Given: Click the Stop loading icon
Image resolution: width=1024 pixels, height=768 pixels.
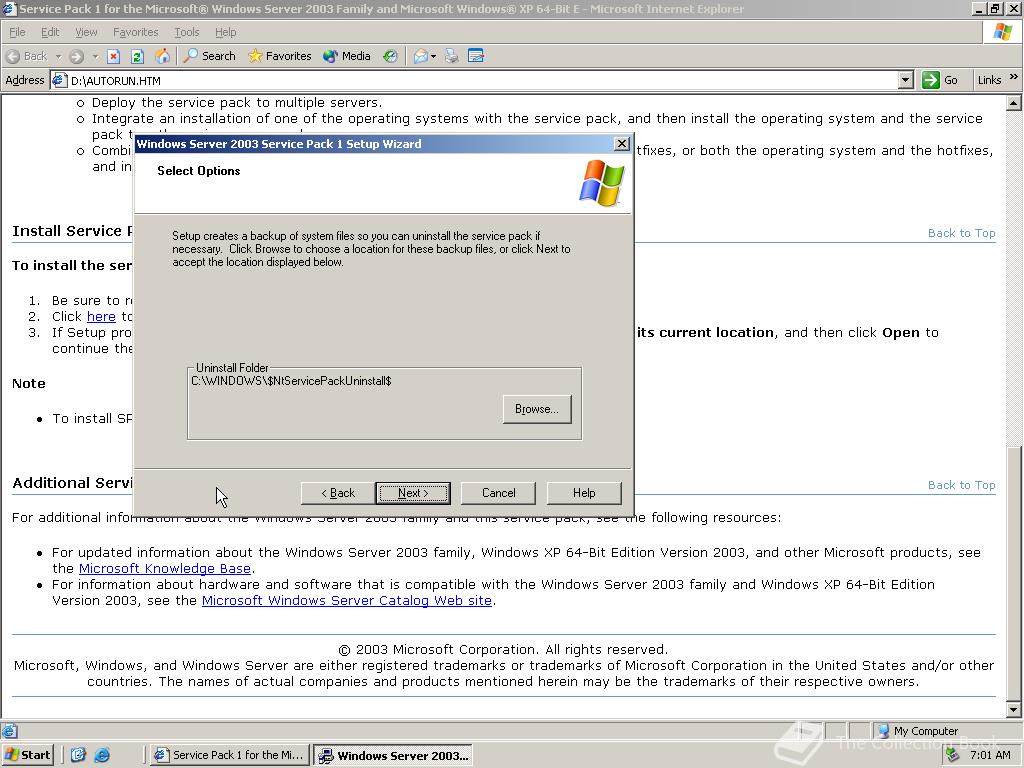Looking at the screenshot, I should (114, 56).
